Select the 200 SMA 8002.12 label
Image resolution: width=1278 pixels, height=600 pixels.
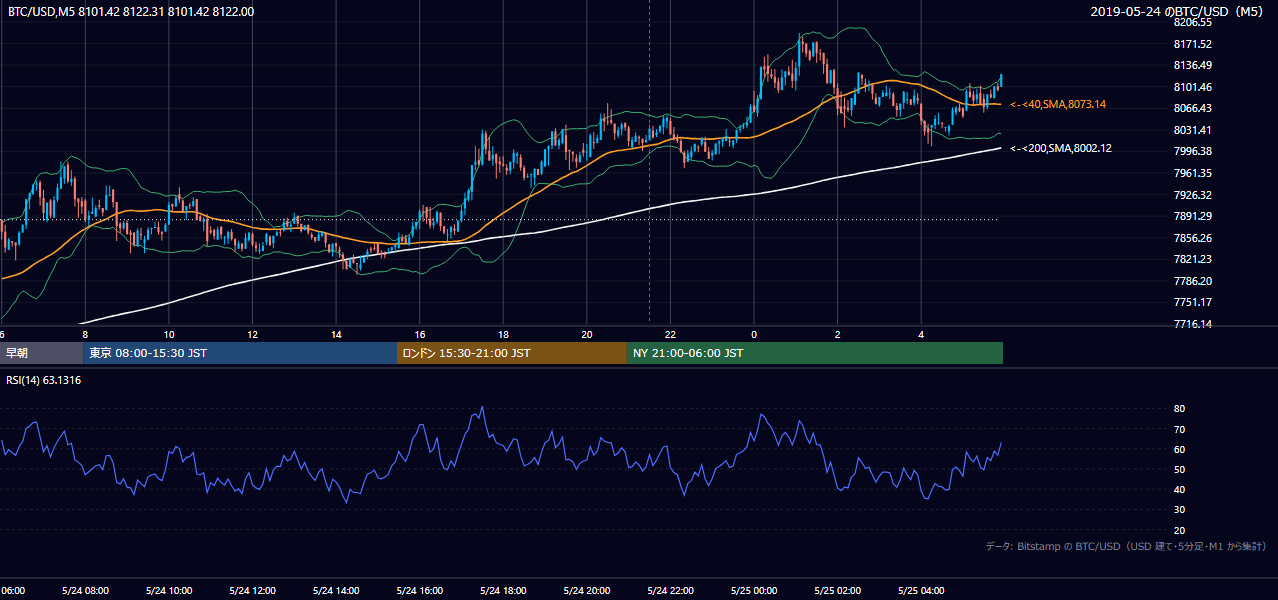[x=1061, y=148]
